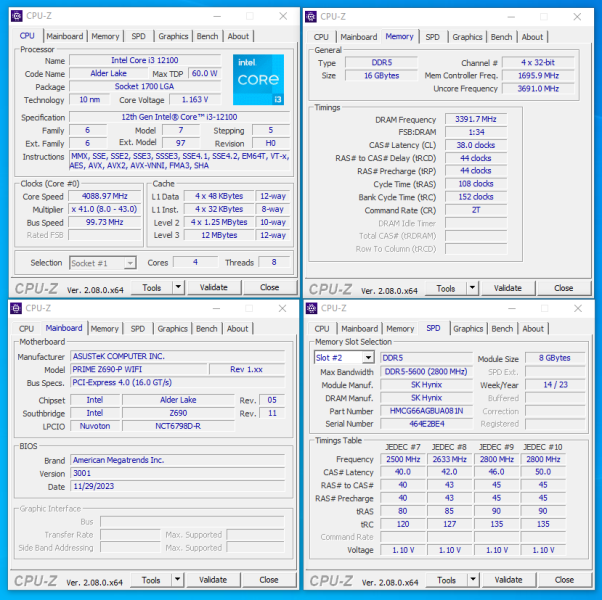
Task: Click the Part Number field HMCG66AGBUA081N
Action: [x=424, y=411]
